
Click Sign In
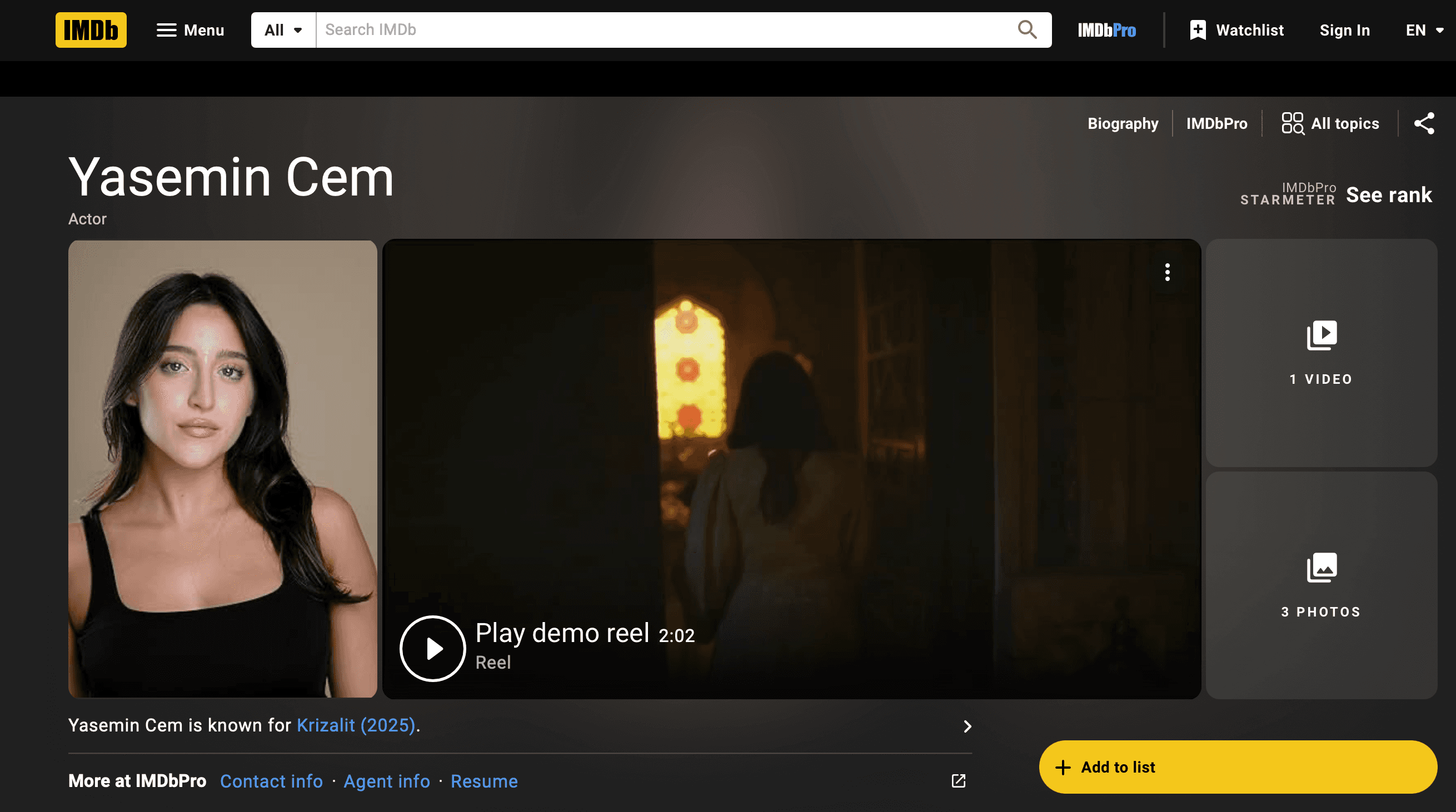click(1344, 30)
